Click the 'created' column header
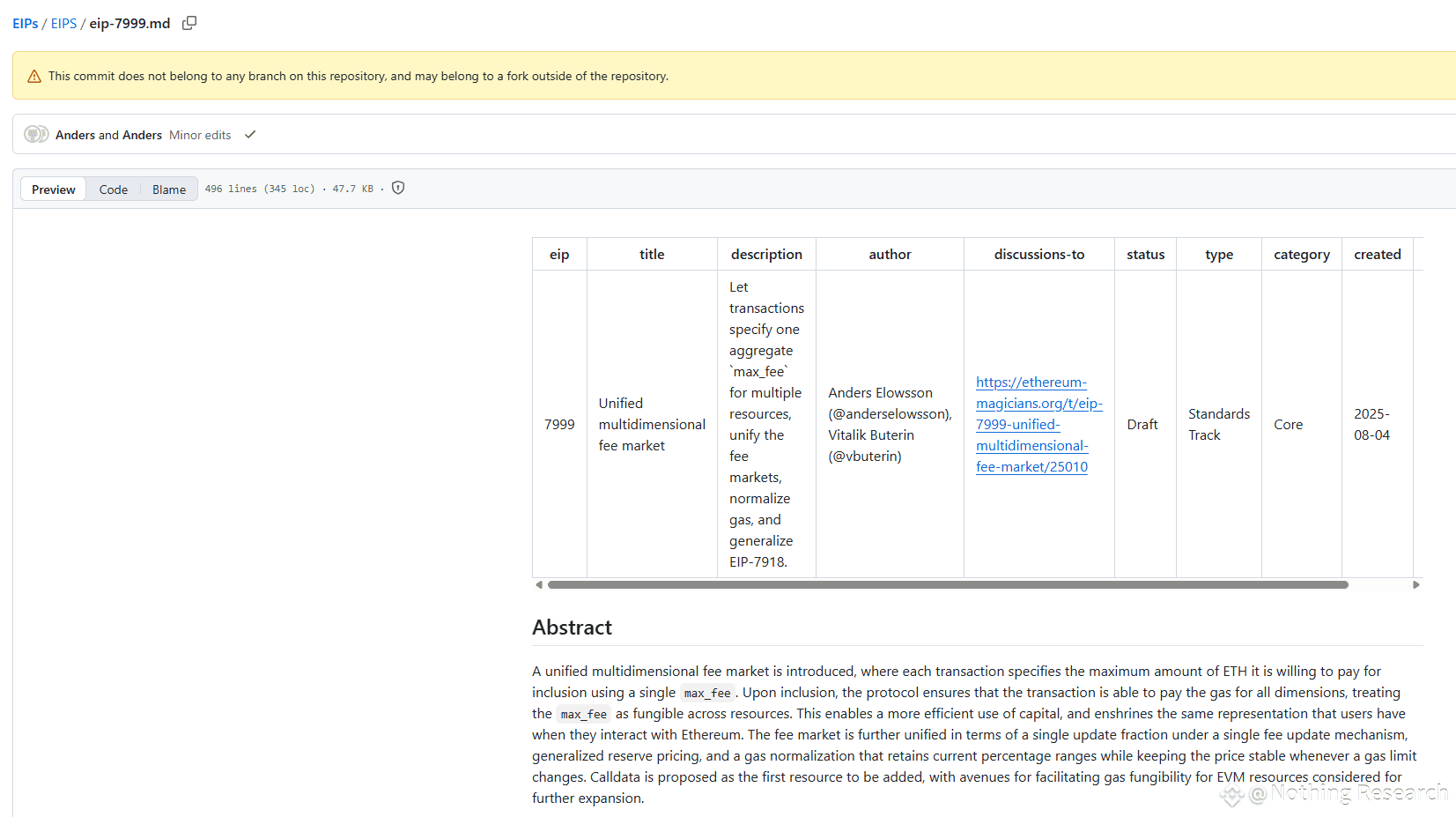Viewport: 1456px width, 817px height. 1377,254
